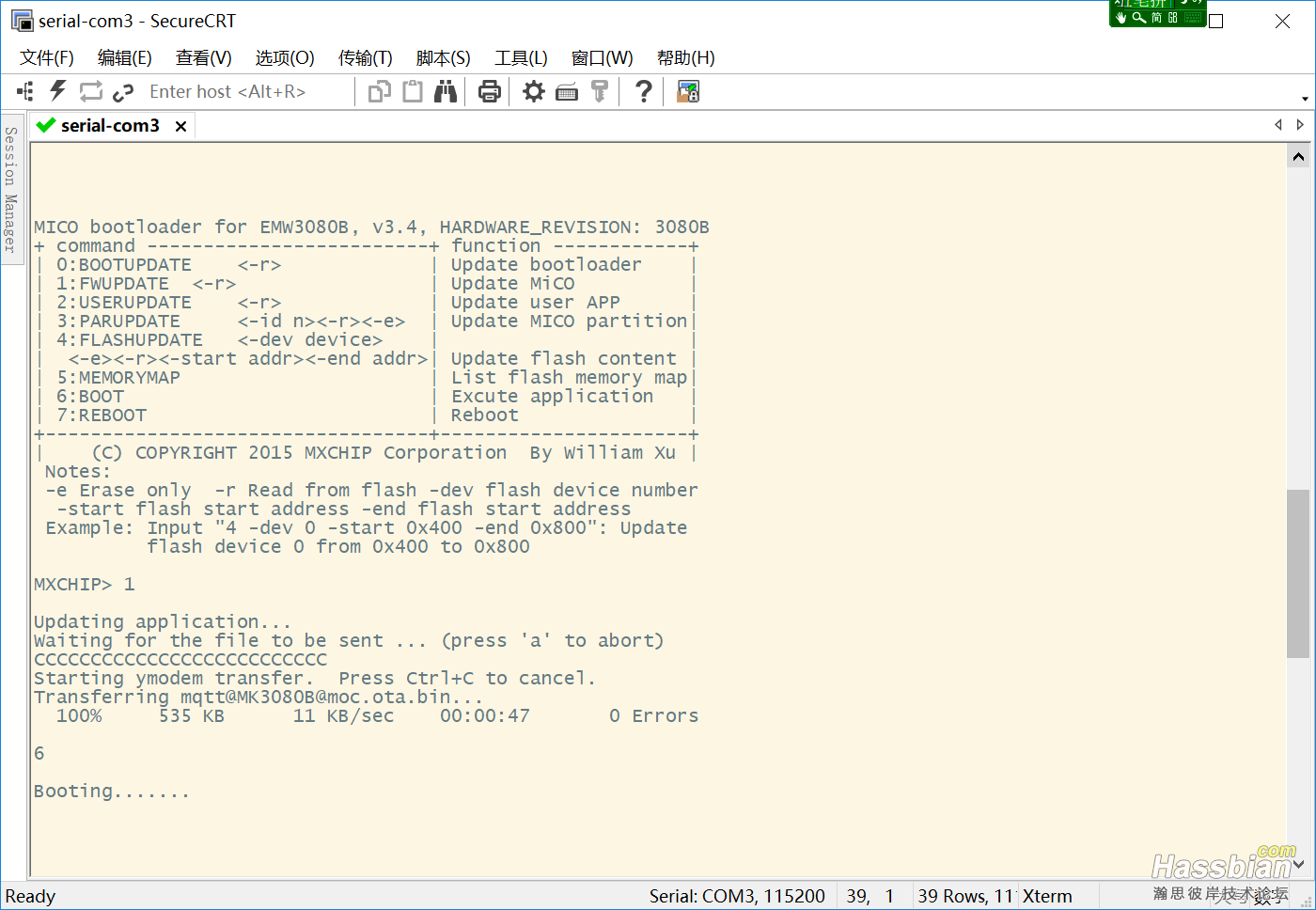Click the SecureFX lock icon in toolbar

[688, 91]
